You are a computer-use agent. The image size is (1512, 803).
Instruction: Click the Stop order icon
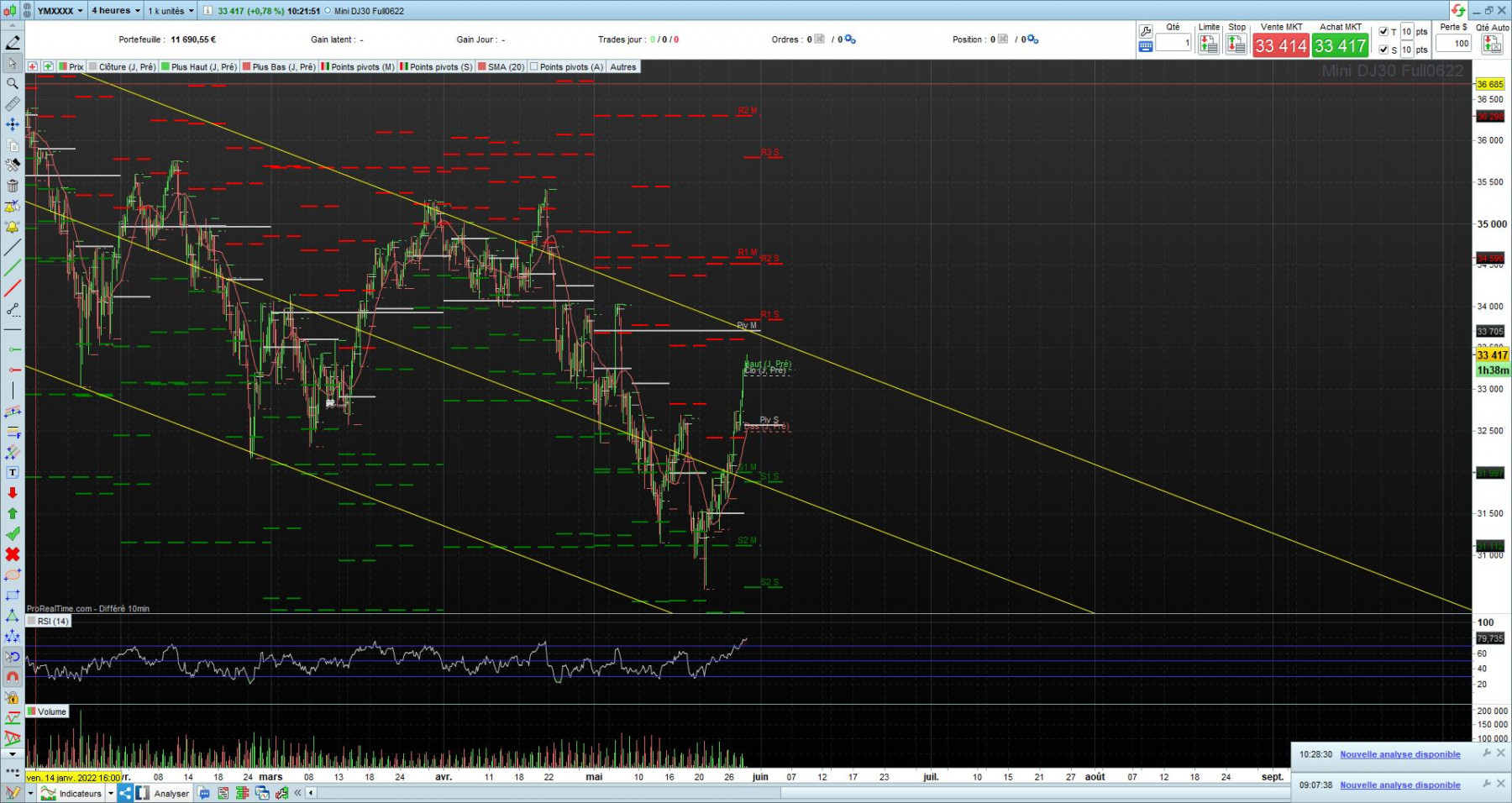pyautogui.click(x=1236, y=45)
